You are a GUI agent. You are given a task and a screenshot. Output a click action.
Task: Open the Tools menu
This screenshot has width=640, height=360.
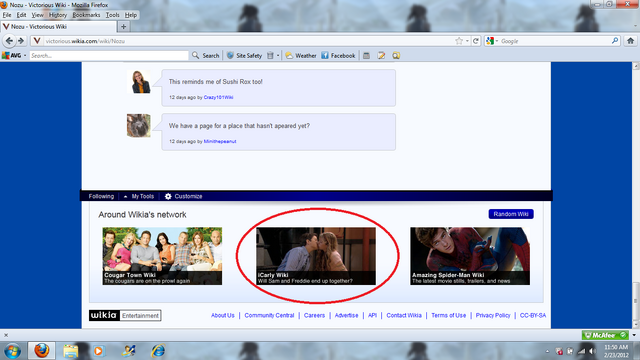[x=113, y=15]
